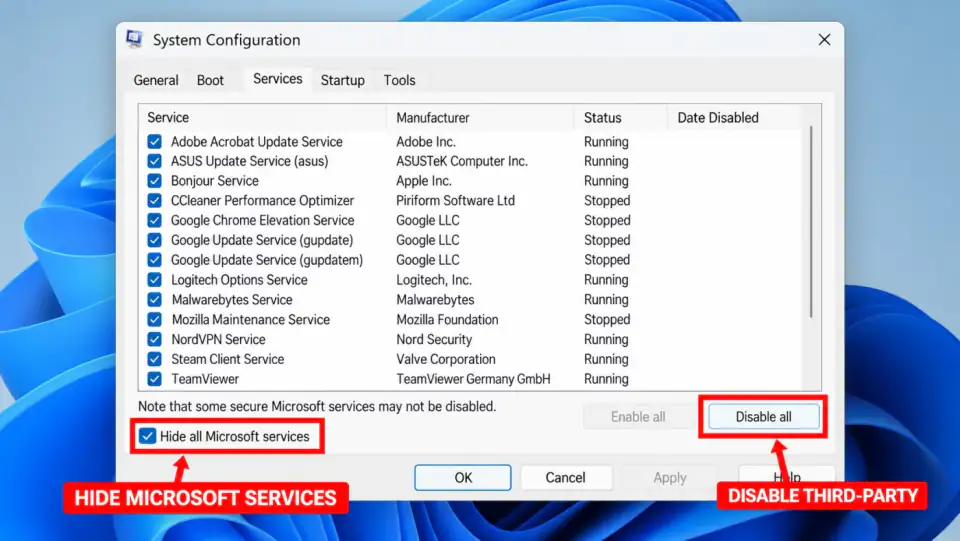Select the NordVPN Service name
The width and height of the screenshot is (960, 541).
pos(219,339)
